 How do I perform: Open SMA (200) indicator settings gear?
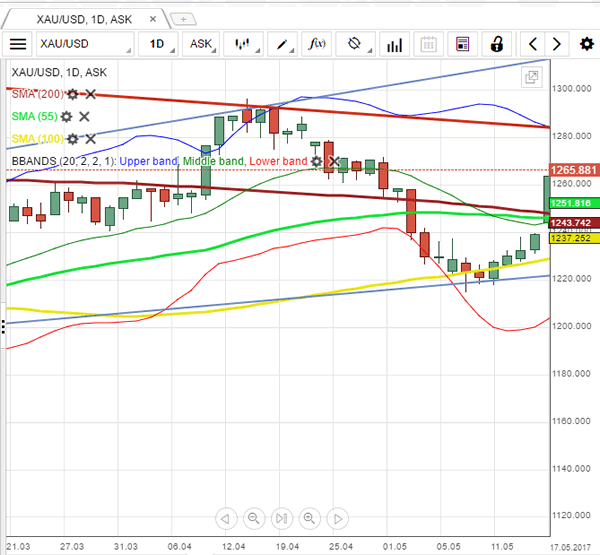[x=73, y=94]
